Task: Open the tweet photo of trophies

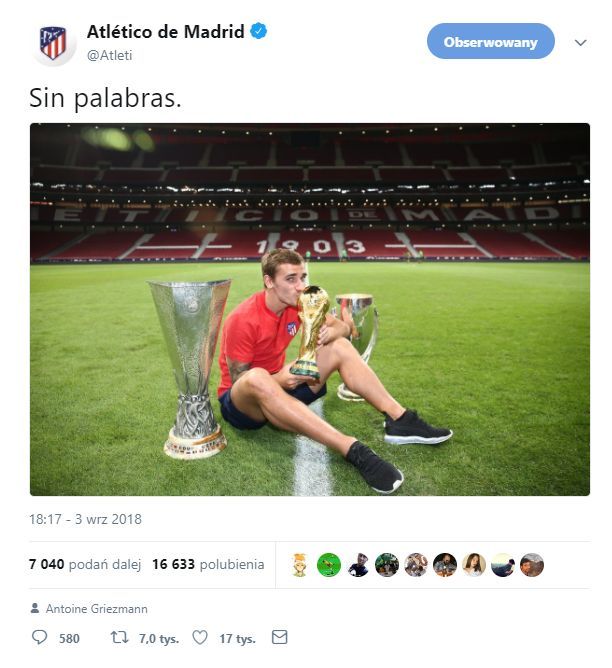Action: click(310, 309)
